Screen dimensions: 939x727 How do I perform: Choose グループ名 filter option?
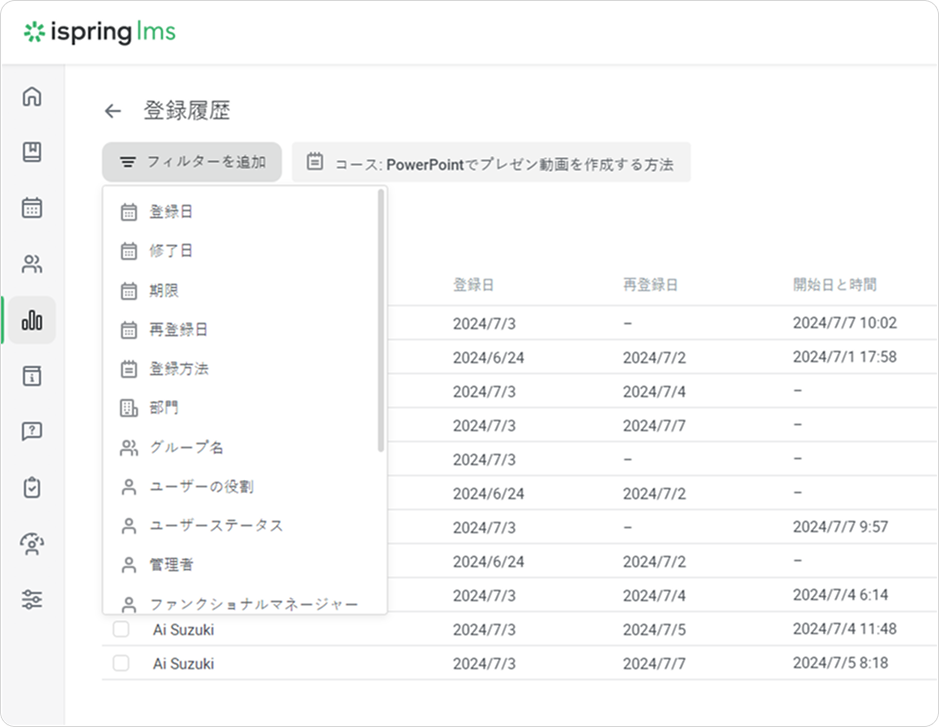tap(180, 448)
